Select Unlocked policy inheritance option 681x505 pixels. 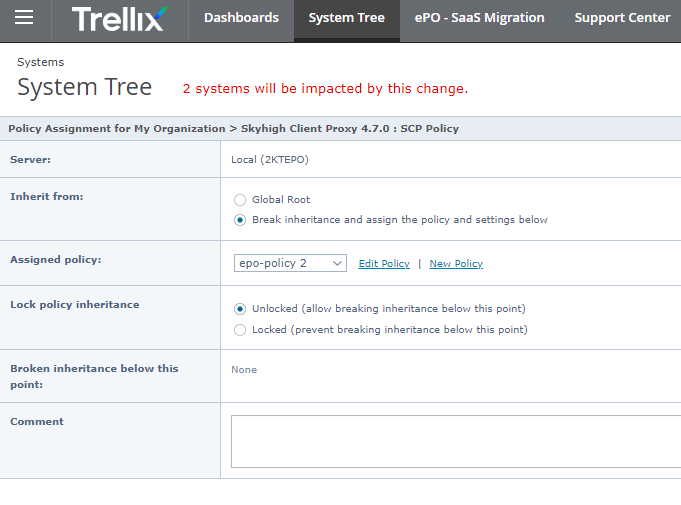(240, 309)
